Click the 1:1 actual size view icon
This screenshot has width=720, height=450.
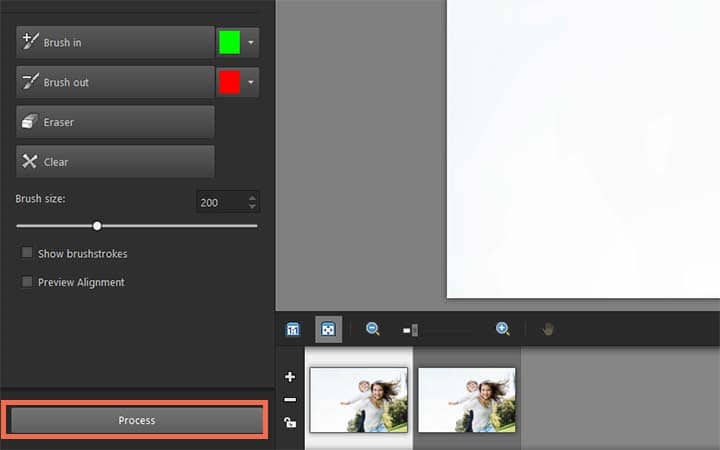coord(292,329)
